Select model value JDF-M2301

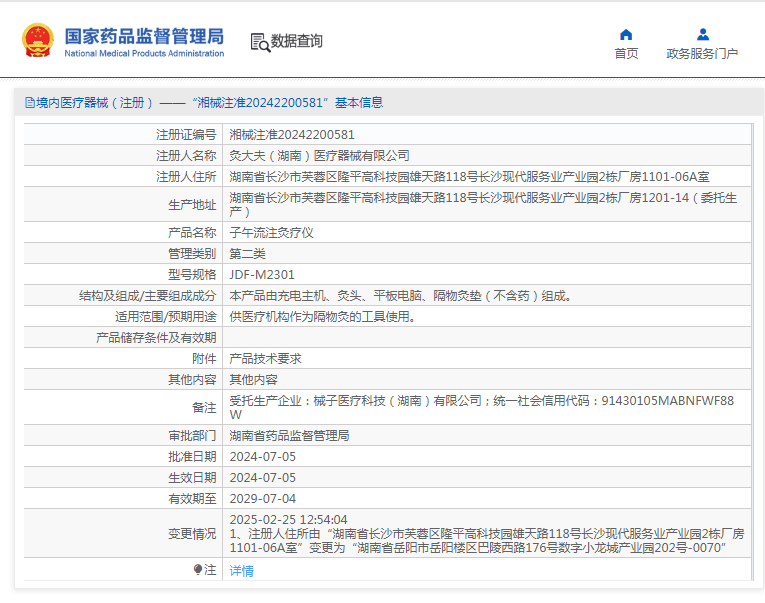[262, 275]
